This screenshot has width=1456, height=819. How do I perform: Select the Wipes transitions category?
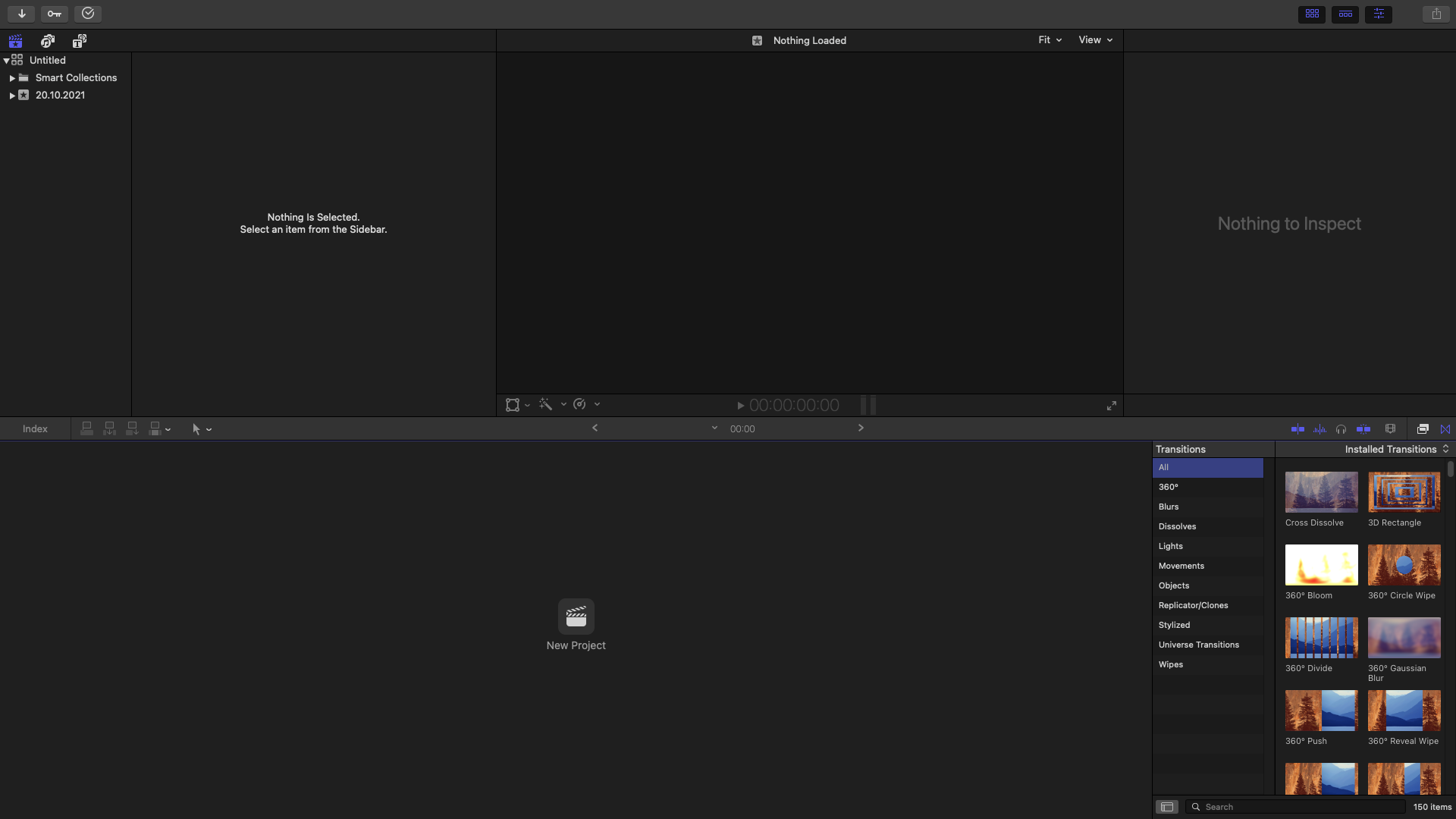[1170, 664]
